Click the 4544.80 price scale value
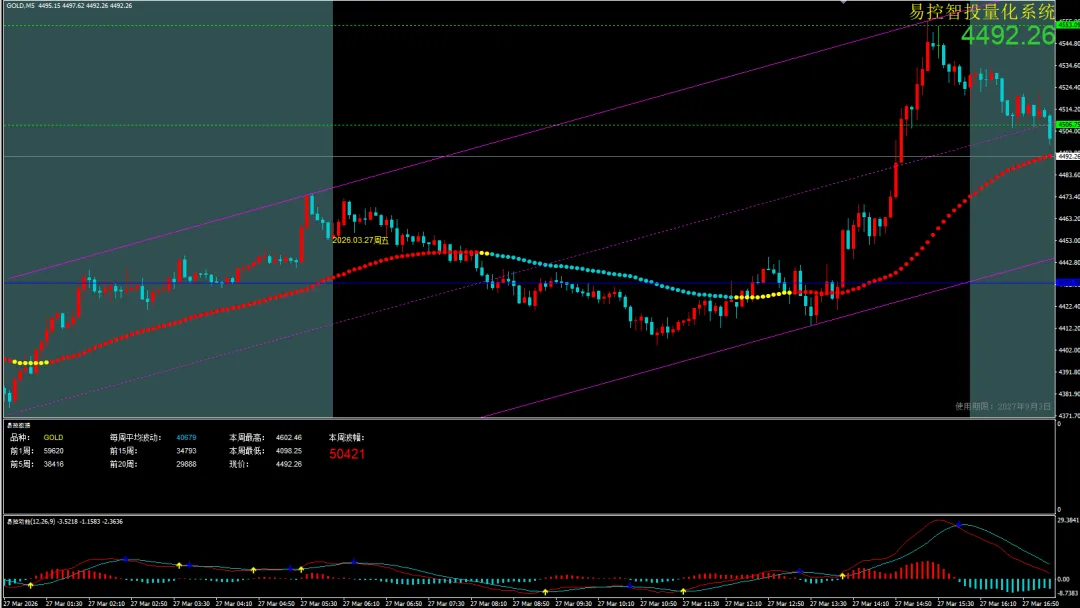The width and height of the screenshot is (1080, 608). 1068,43
